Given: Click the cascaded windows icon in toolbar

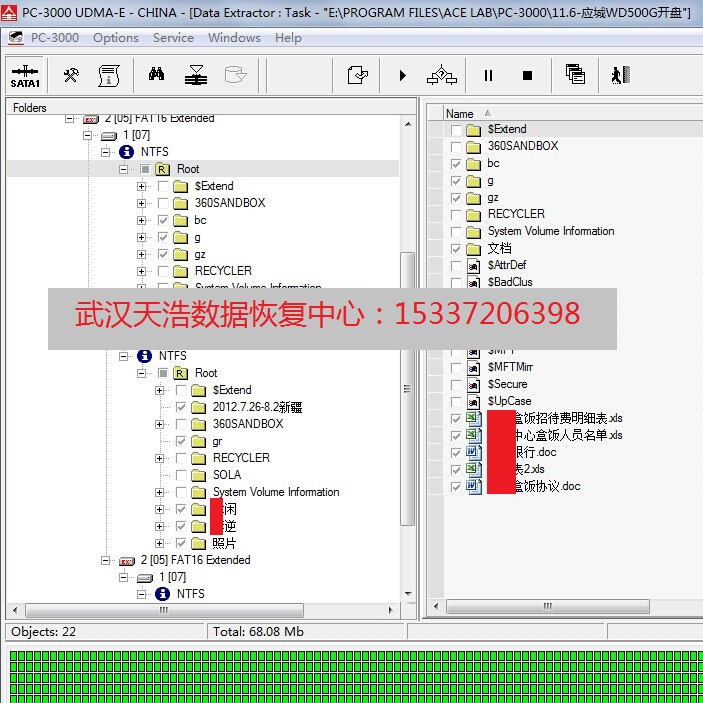Looking at the screenshot, I should point(575,76).
